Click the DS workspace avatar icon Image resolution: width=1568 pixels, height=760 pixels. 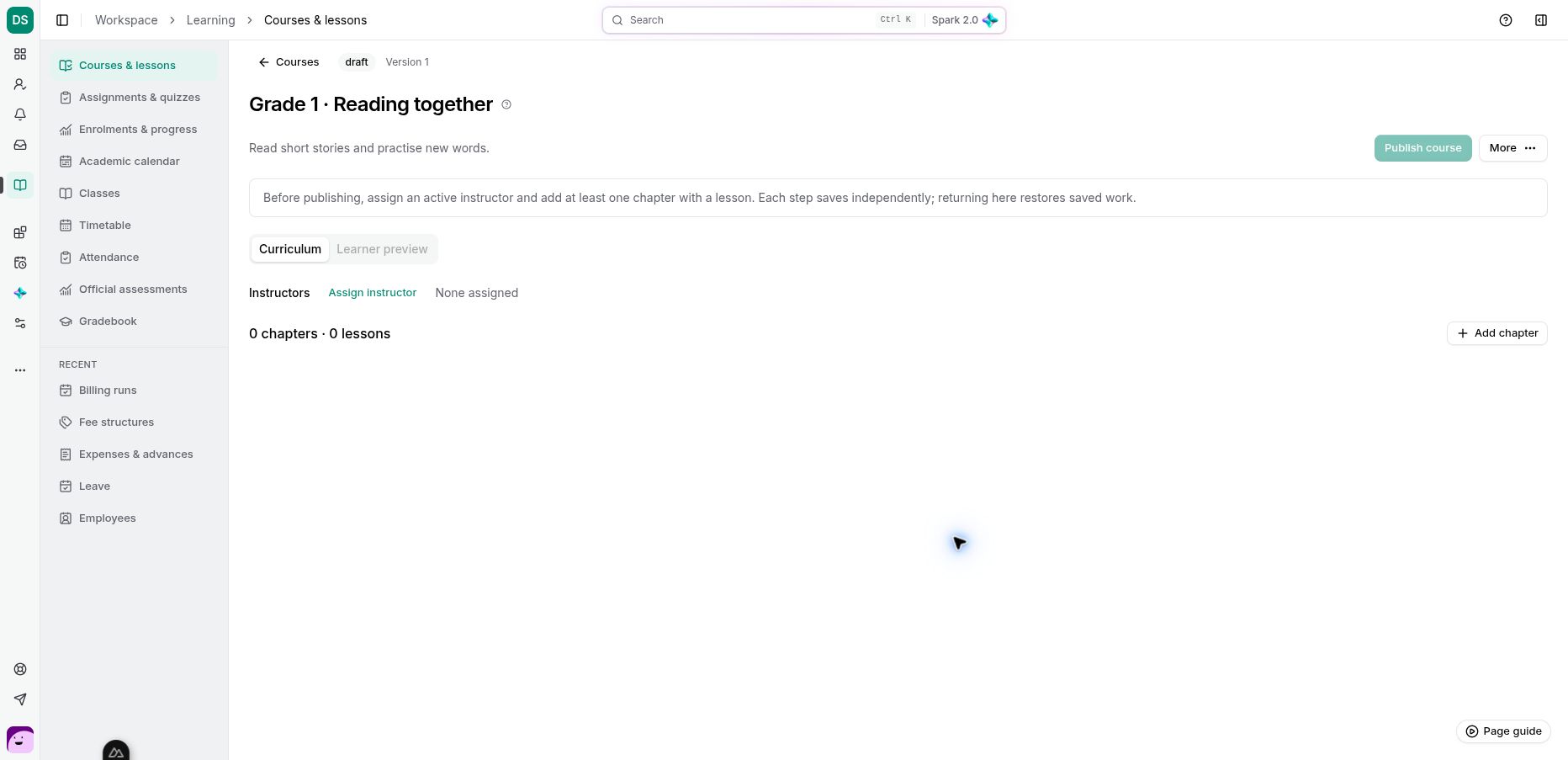click(20, 20)
